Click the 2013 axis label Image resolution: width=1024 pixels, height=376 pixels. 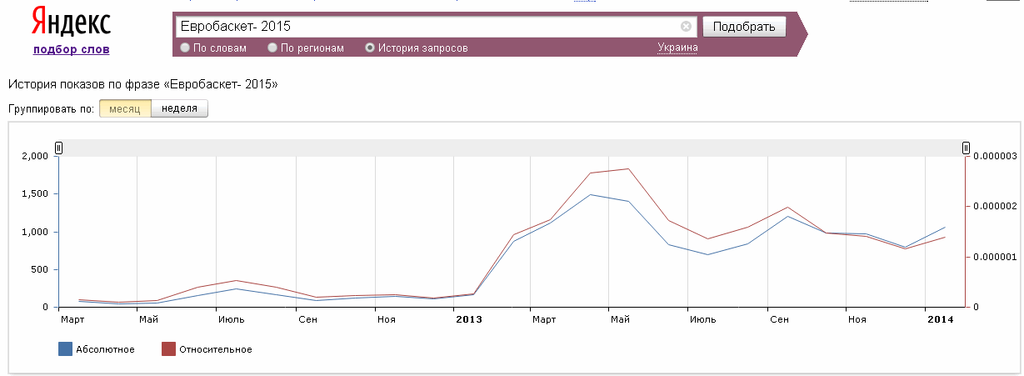pos(469,319)
